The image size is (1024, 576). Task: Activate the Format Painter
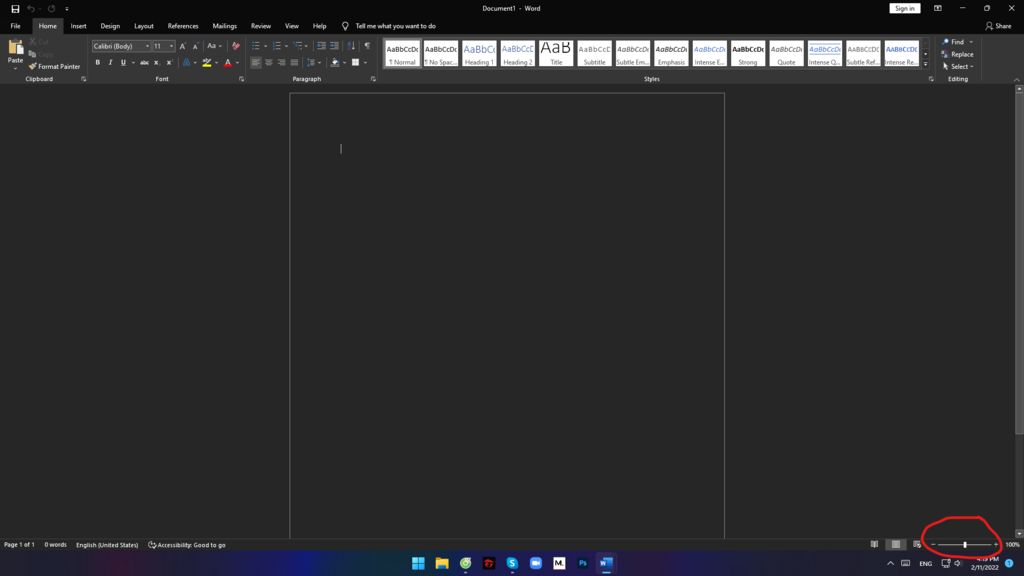pos(54,67)
